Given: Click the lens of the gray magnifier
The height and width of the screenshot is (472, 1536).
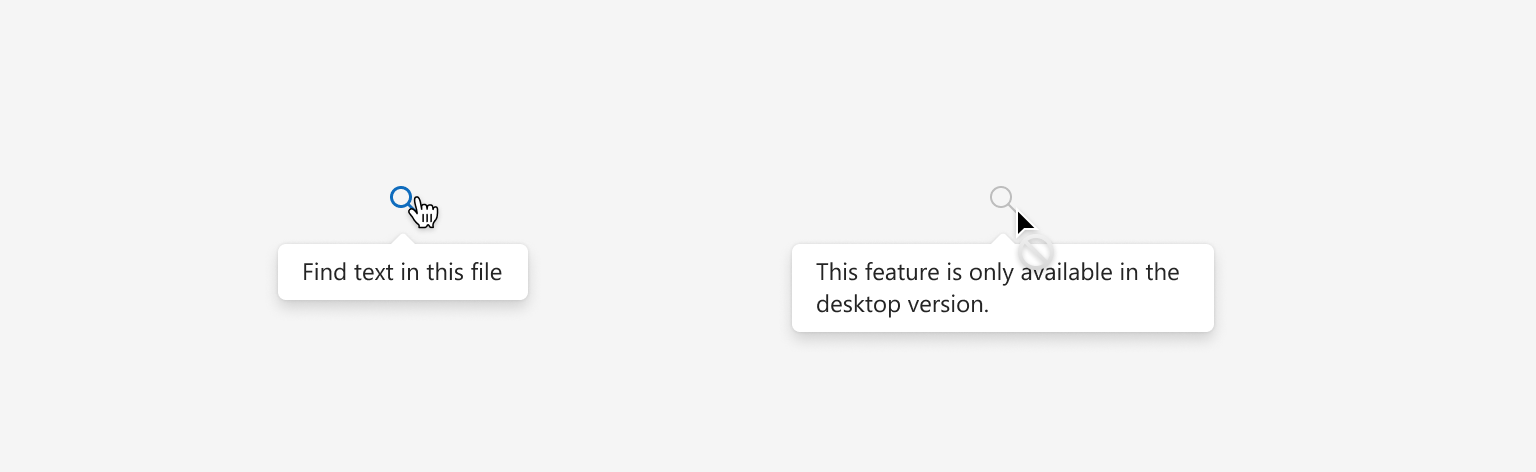Looking at the screenshot, I should click(x=1001, y=196).
